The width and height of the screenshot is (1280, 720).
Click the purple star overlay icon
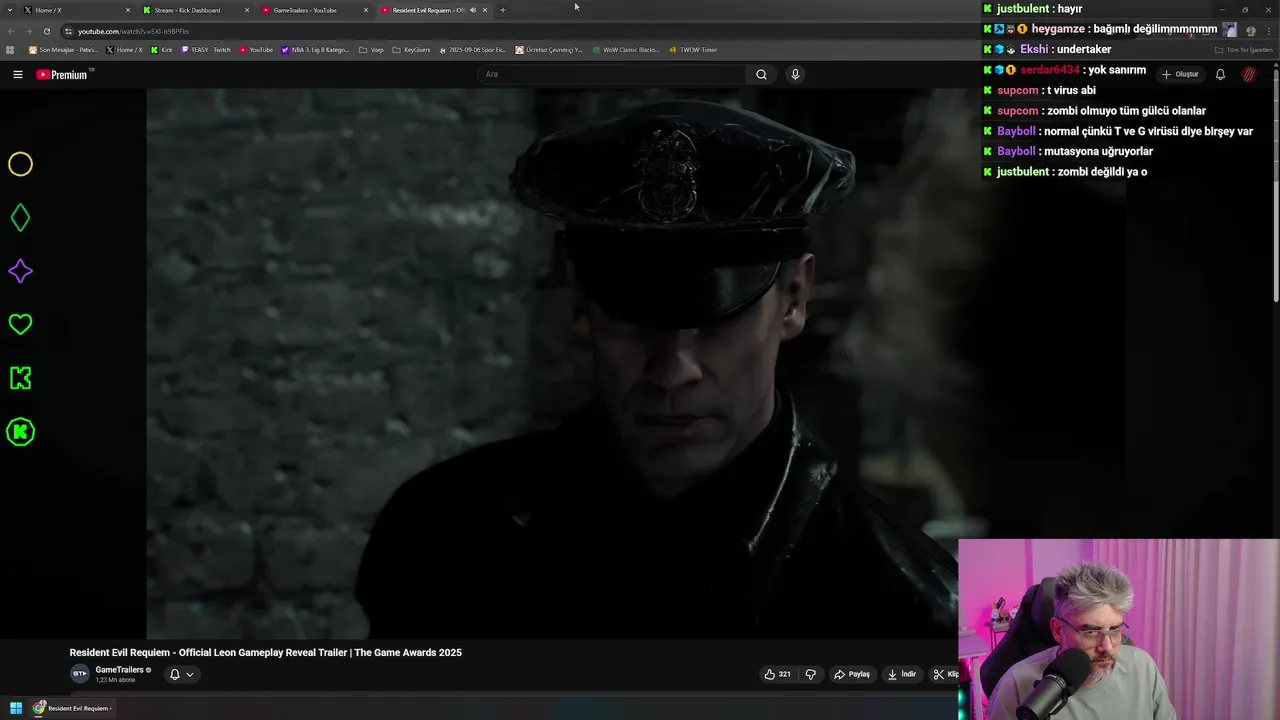(20, 271)
